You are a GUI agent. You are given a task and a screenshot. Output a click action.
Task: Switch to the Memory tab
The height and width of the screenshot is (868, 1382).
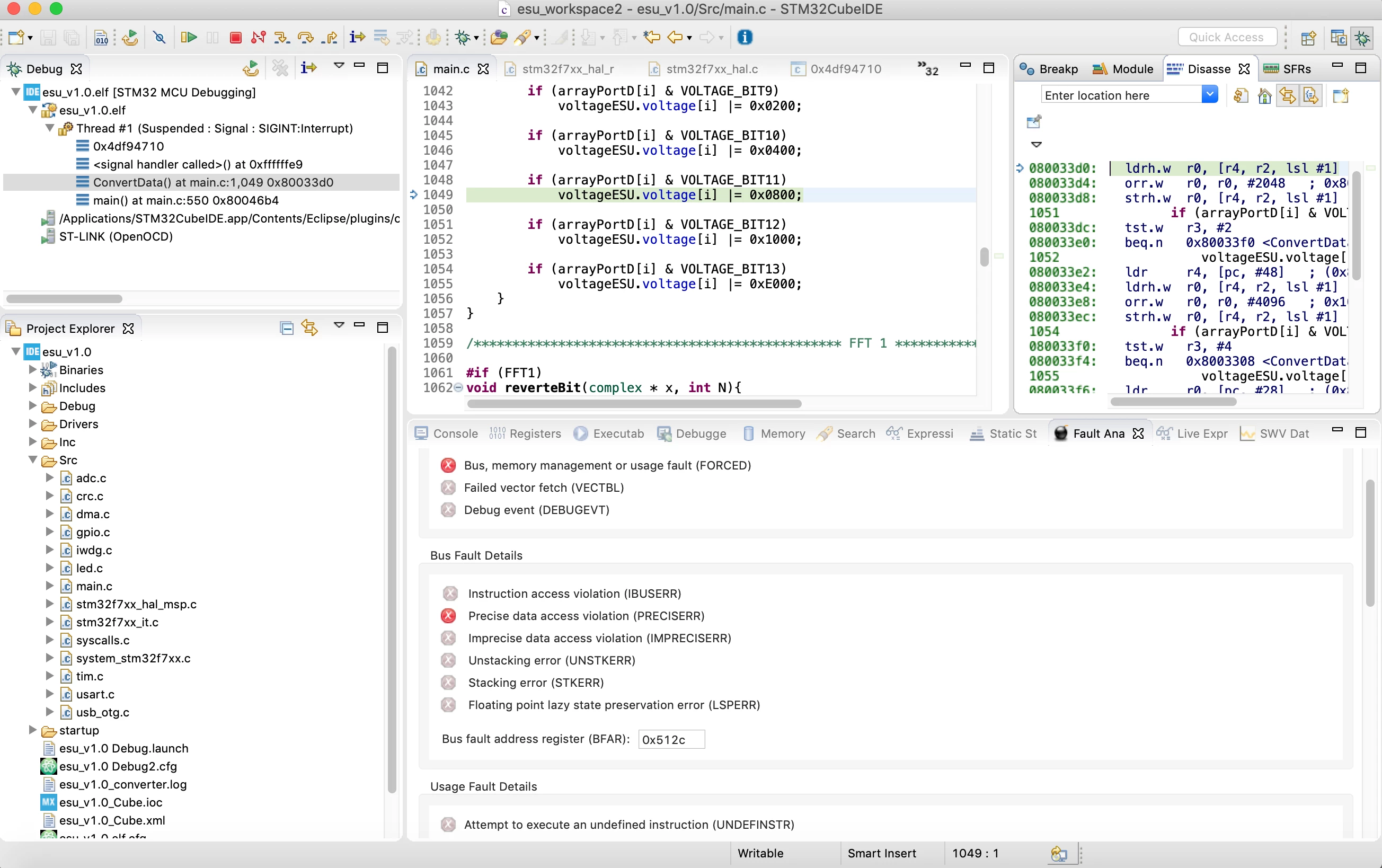pyautogui.click(x=774, y=433)
